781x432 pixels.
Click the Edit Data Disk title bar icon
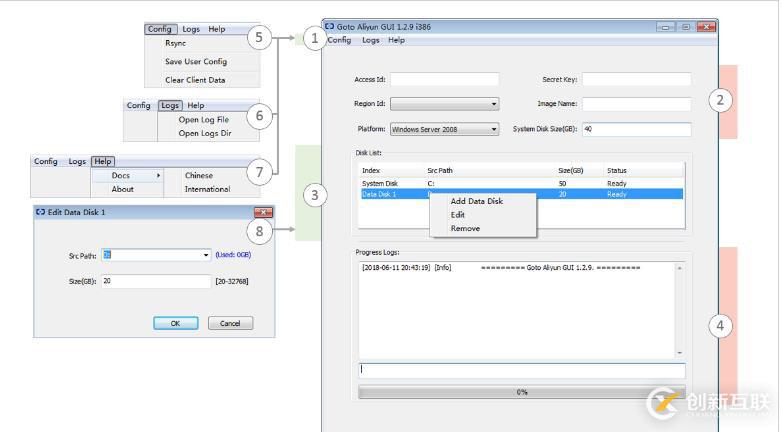(41, 212)
